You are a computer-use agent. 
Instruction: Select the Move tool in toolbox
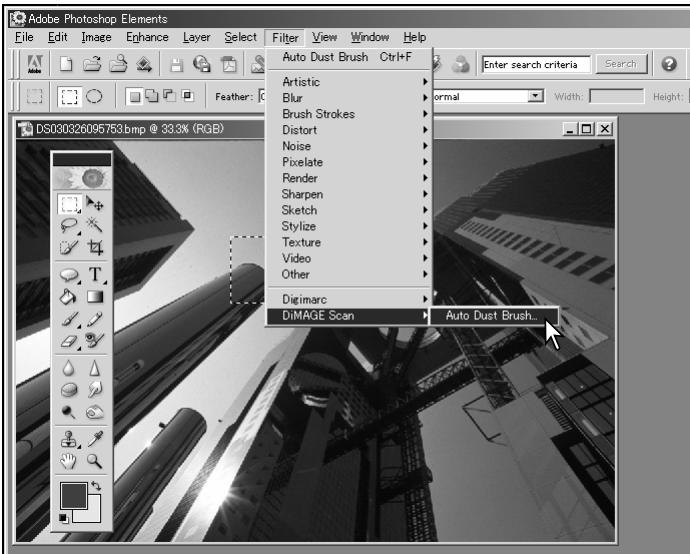tap(95, 204)
